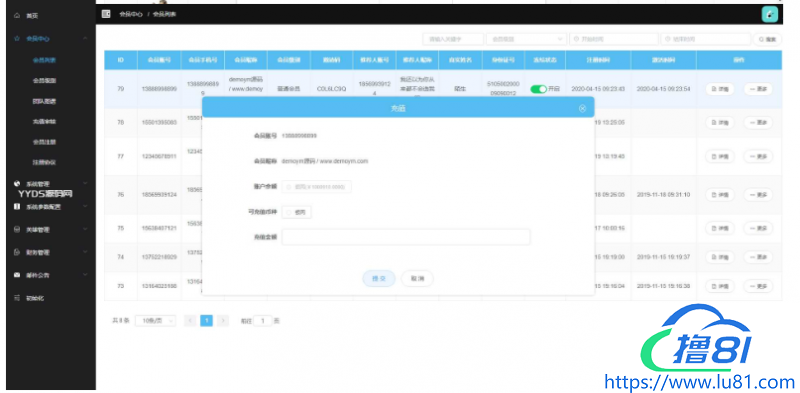
Task: Click the end time date field
Action: point(706,39)
